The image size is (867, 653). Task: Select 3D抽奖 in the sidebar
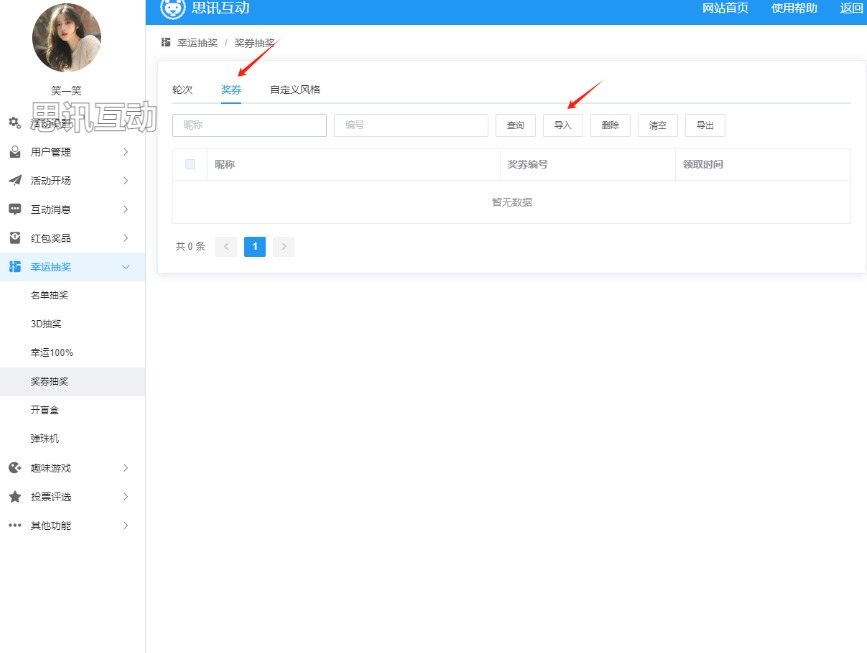point(46,324)
